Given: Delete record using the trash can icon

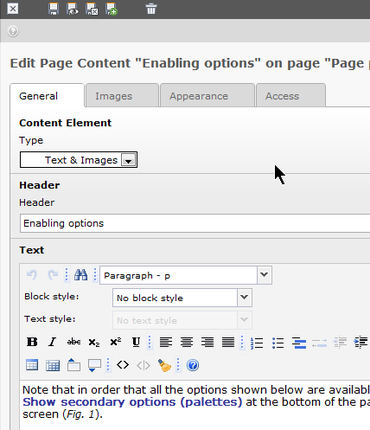Looking at the screenshot, I should pyautogui.click(x=151, y=9).
